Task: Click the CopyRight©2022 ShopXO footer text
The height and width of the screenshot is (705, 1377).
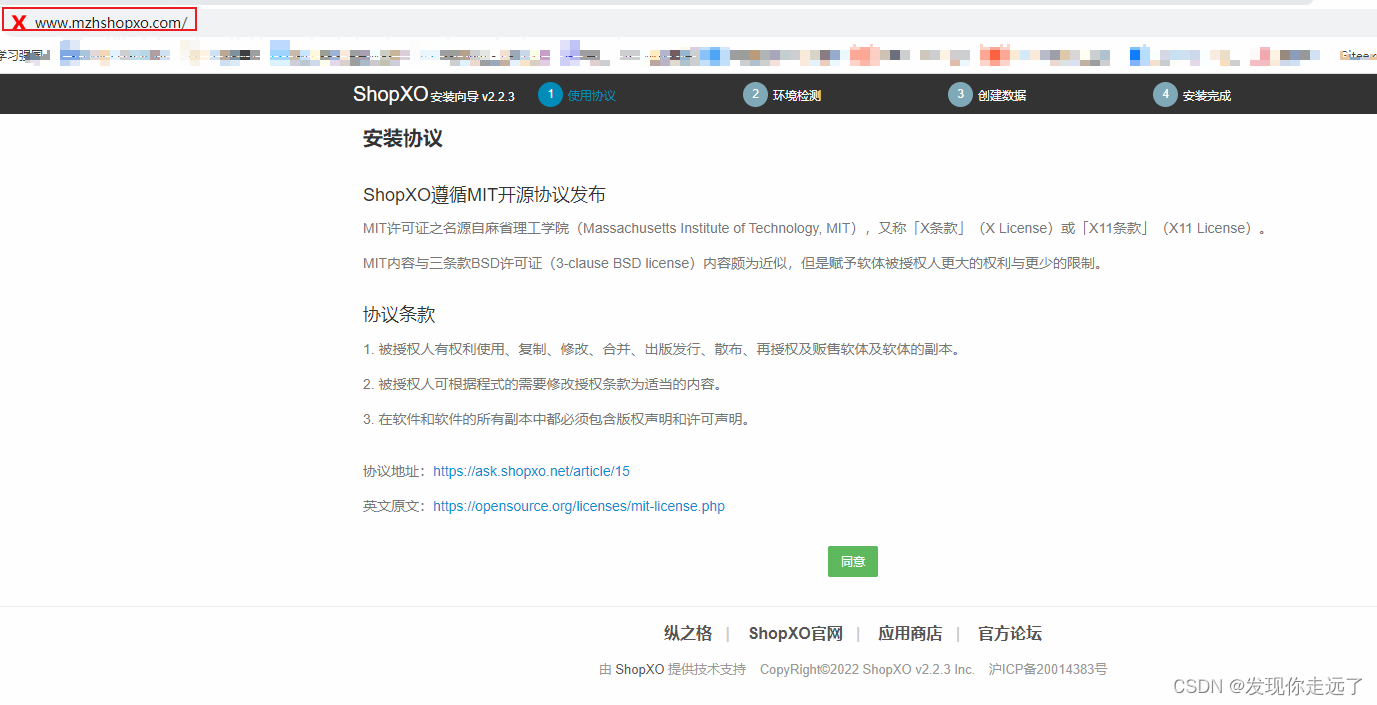Action: pos(867,669)
